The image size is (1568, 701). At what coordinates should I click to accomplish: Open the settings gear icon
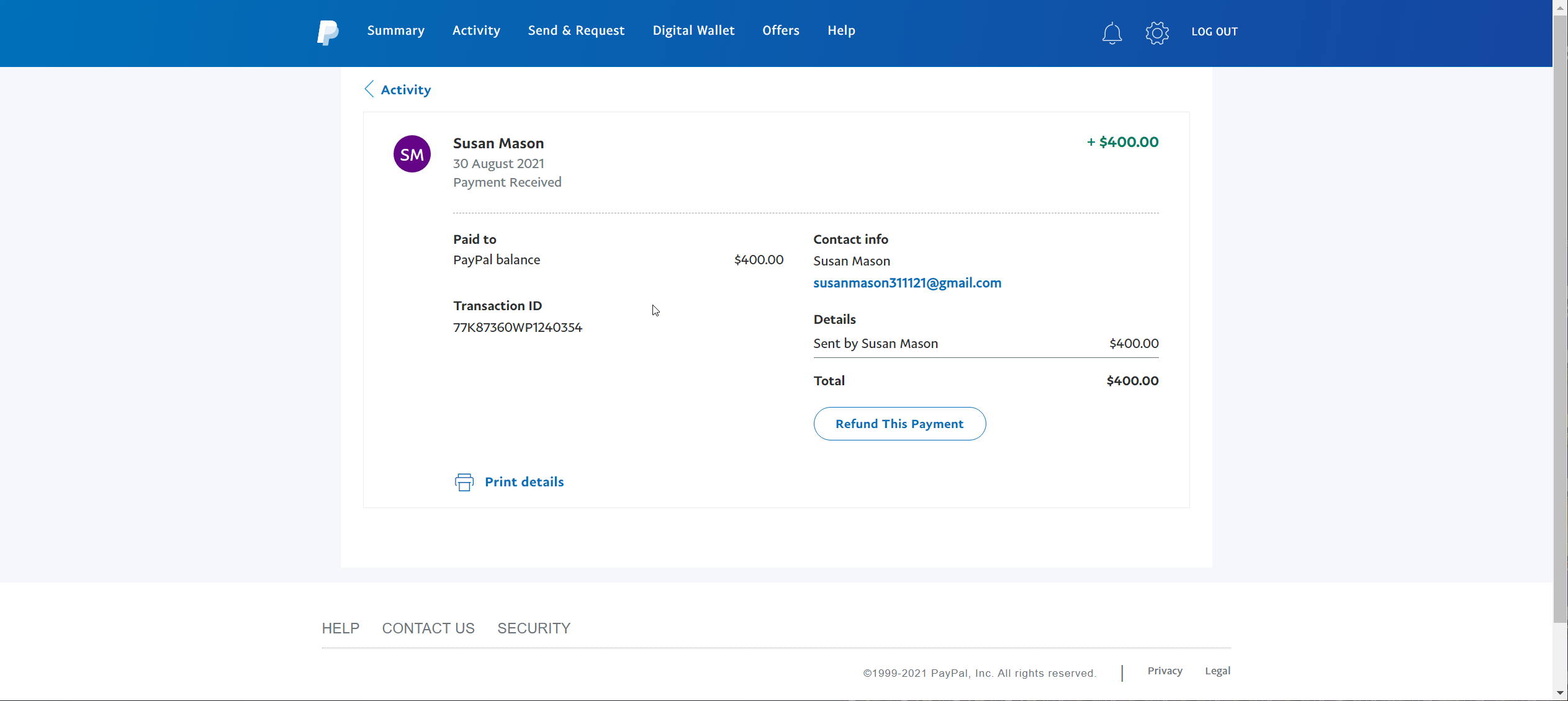pos(1157,32)
